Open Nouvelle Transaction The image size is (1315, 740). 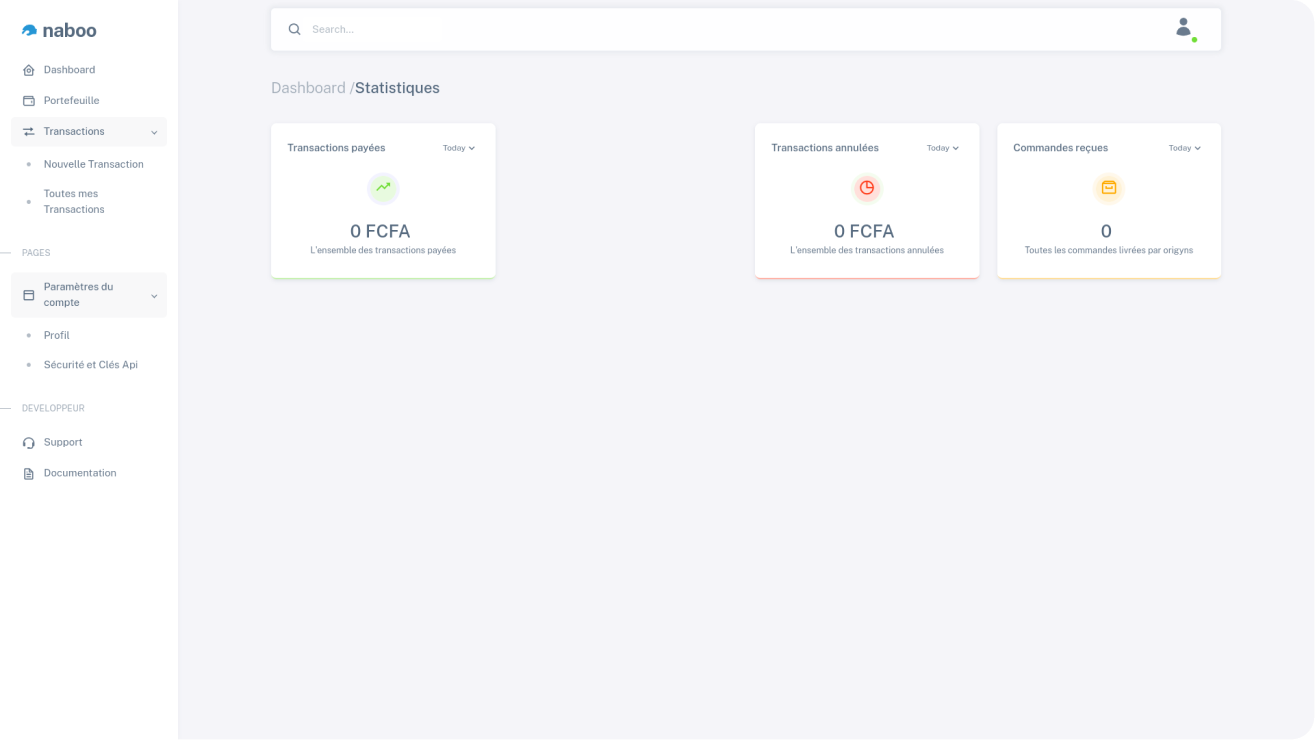94,164
